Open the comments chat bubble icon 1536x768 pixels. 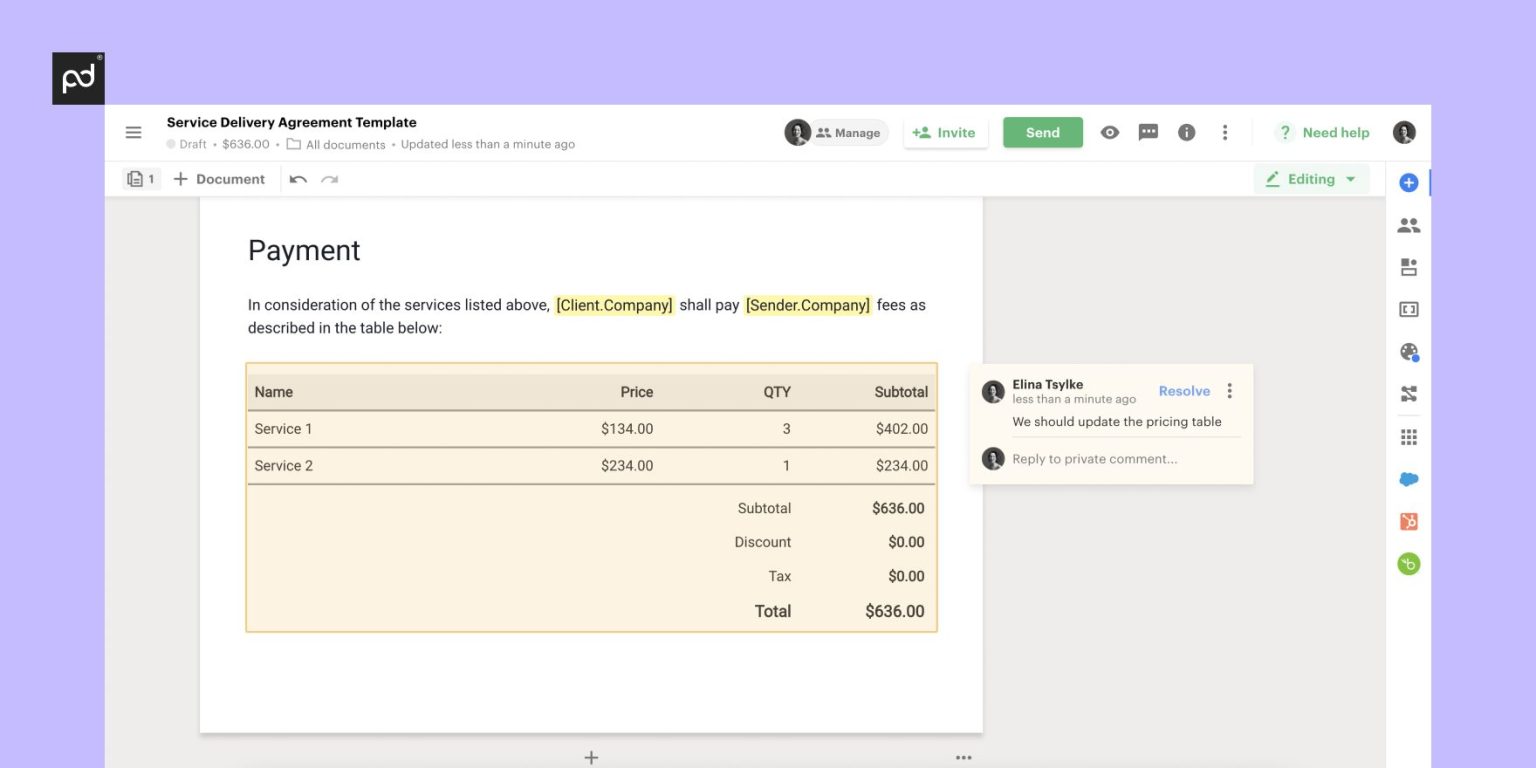tap(1148, 132)
